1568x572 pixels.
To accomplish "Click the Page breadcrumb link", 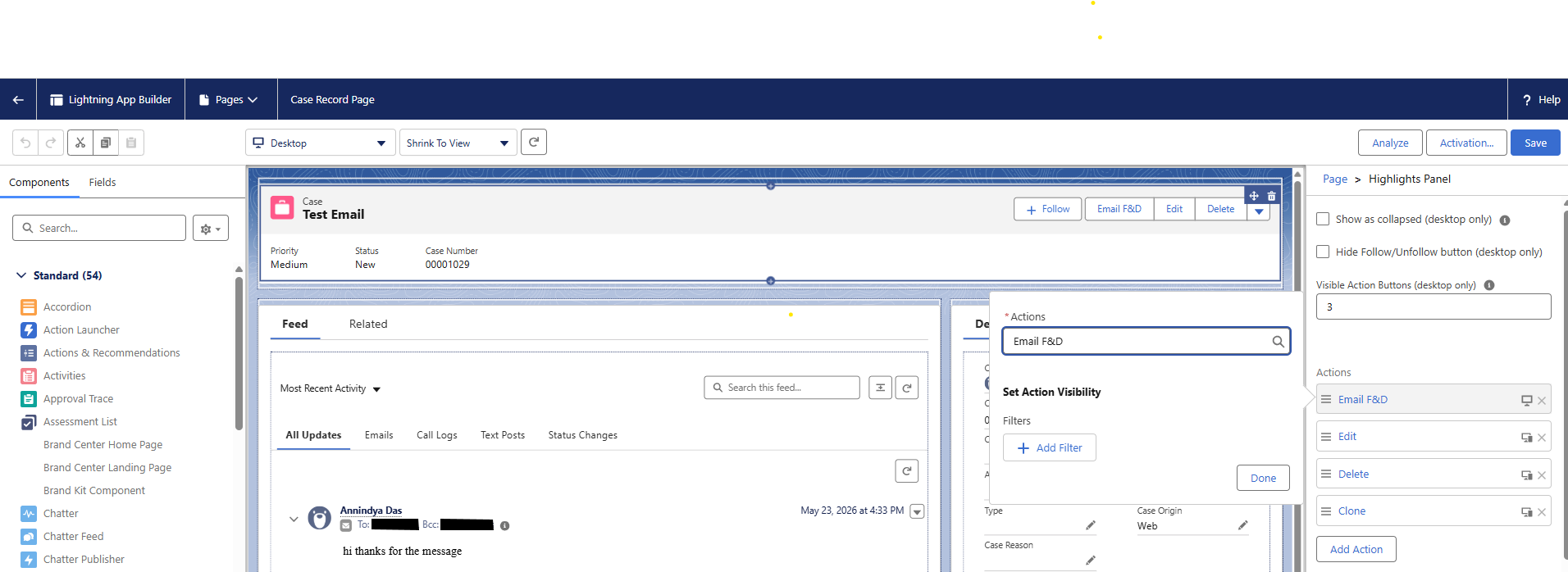I will pyautogui.click(x=1335, y=179).
